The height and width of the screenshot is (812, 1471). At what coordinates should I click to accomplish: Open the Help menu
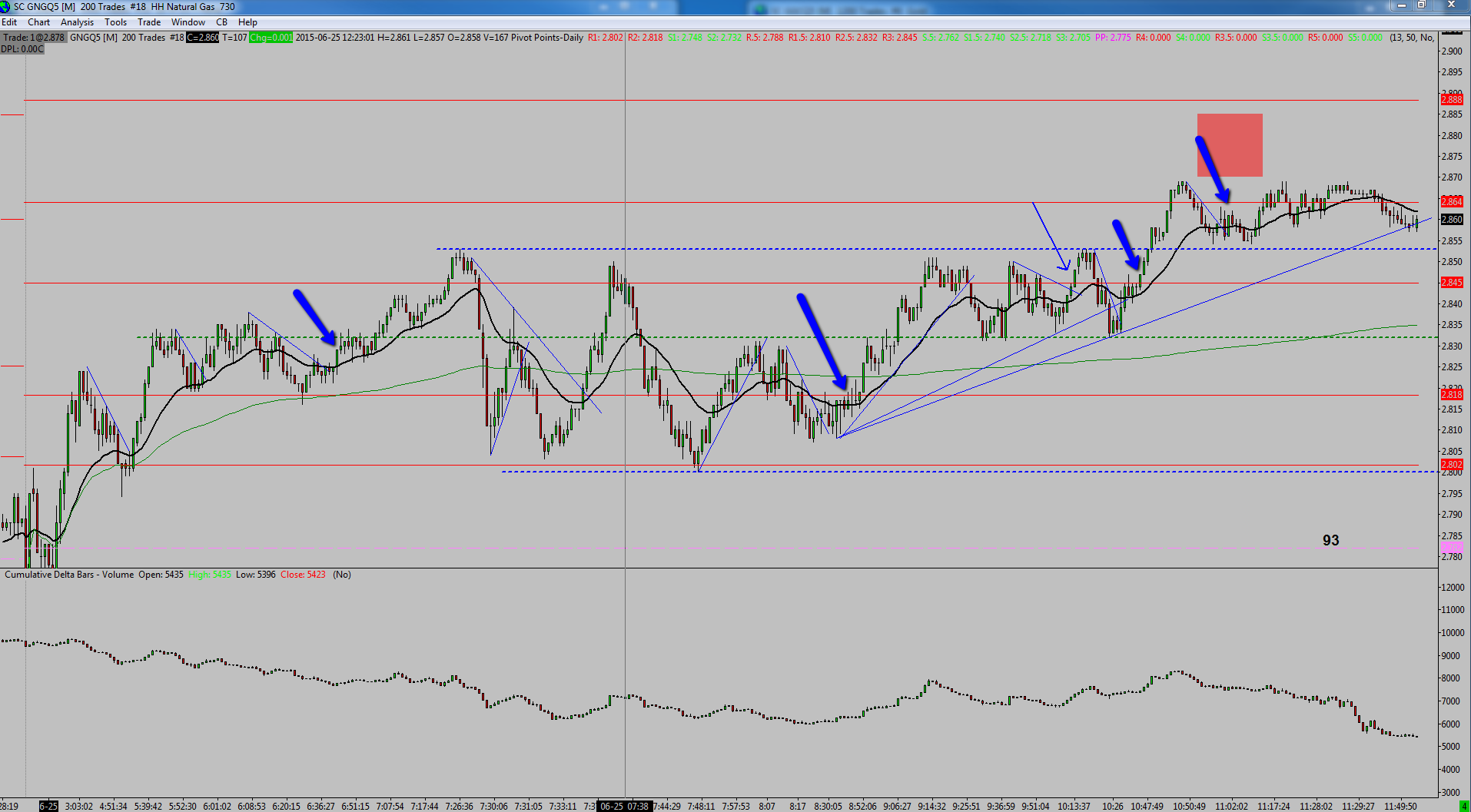(x=247, y=22)
